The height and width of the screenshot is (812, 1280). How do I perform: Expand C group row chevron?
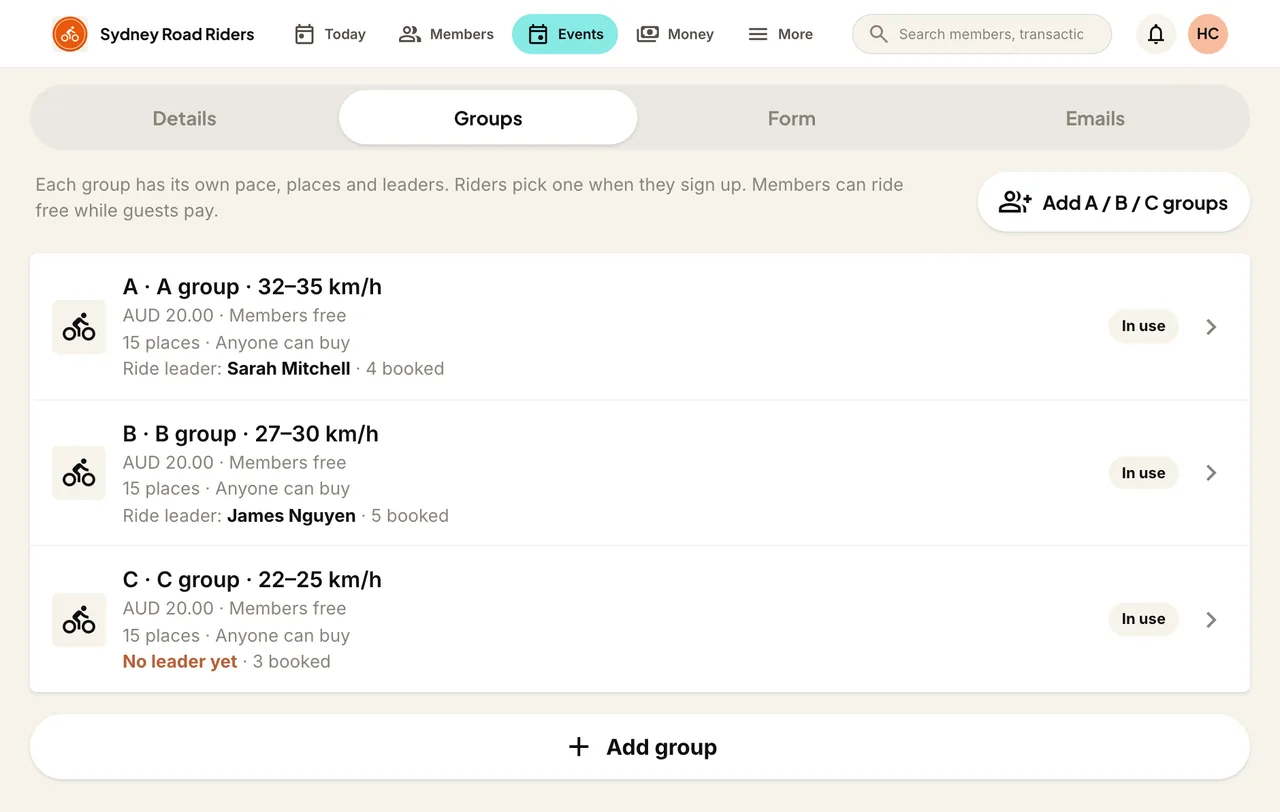1211,620
